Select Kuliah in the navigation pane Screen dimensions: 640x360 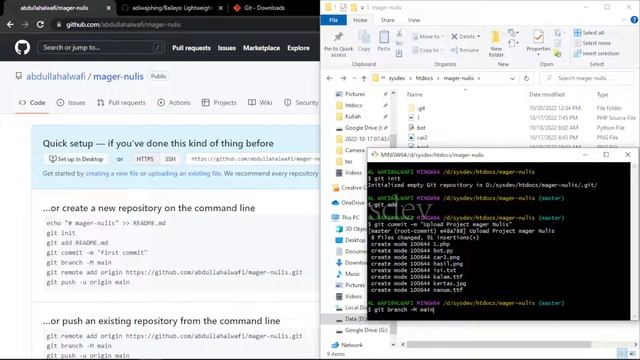pos(353,116)
